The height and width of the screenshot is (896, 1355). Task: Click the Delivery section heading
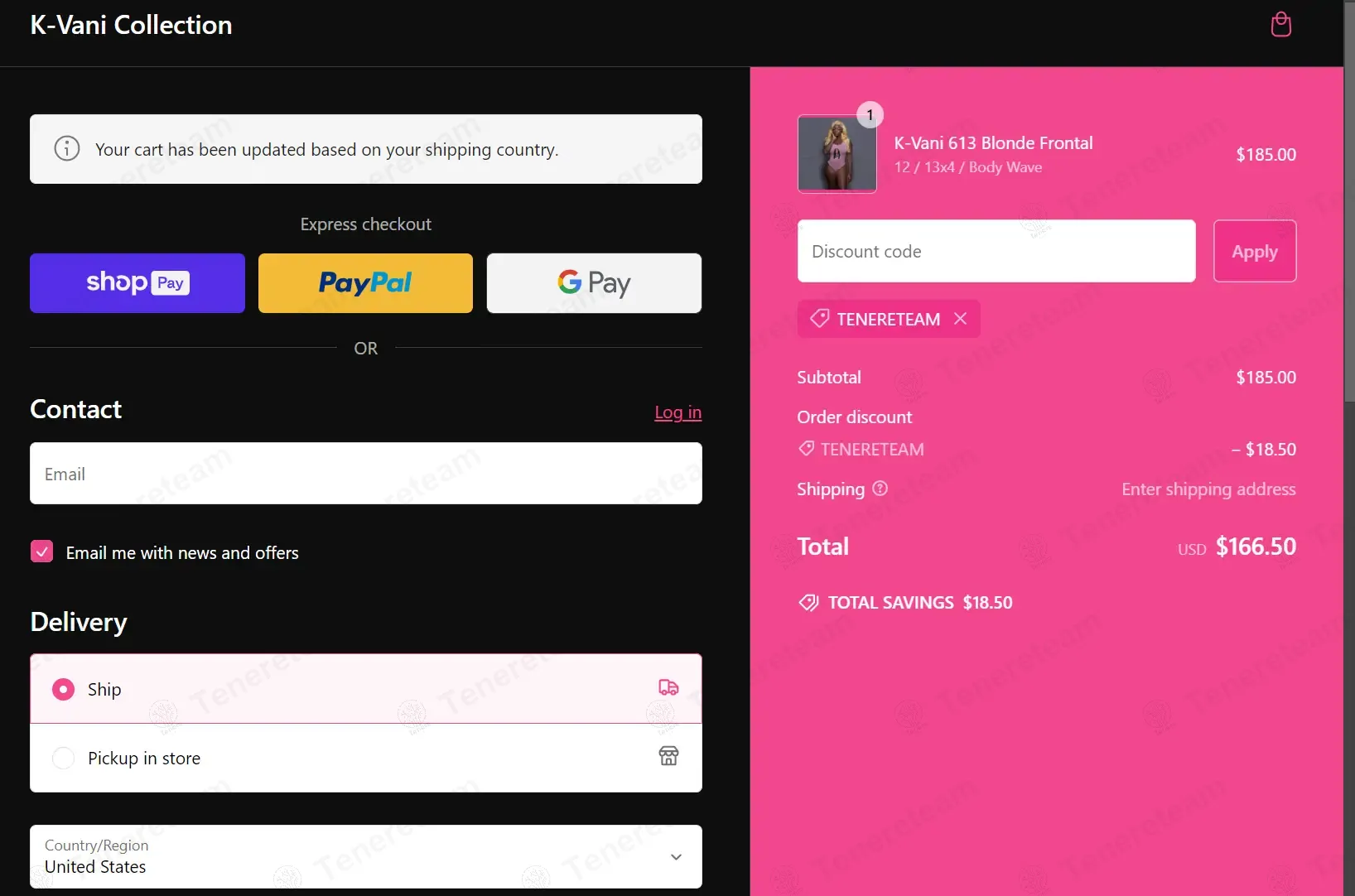(x=79, y=623)
